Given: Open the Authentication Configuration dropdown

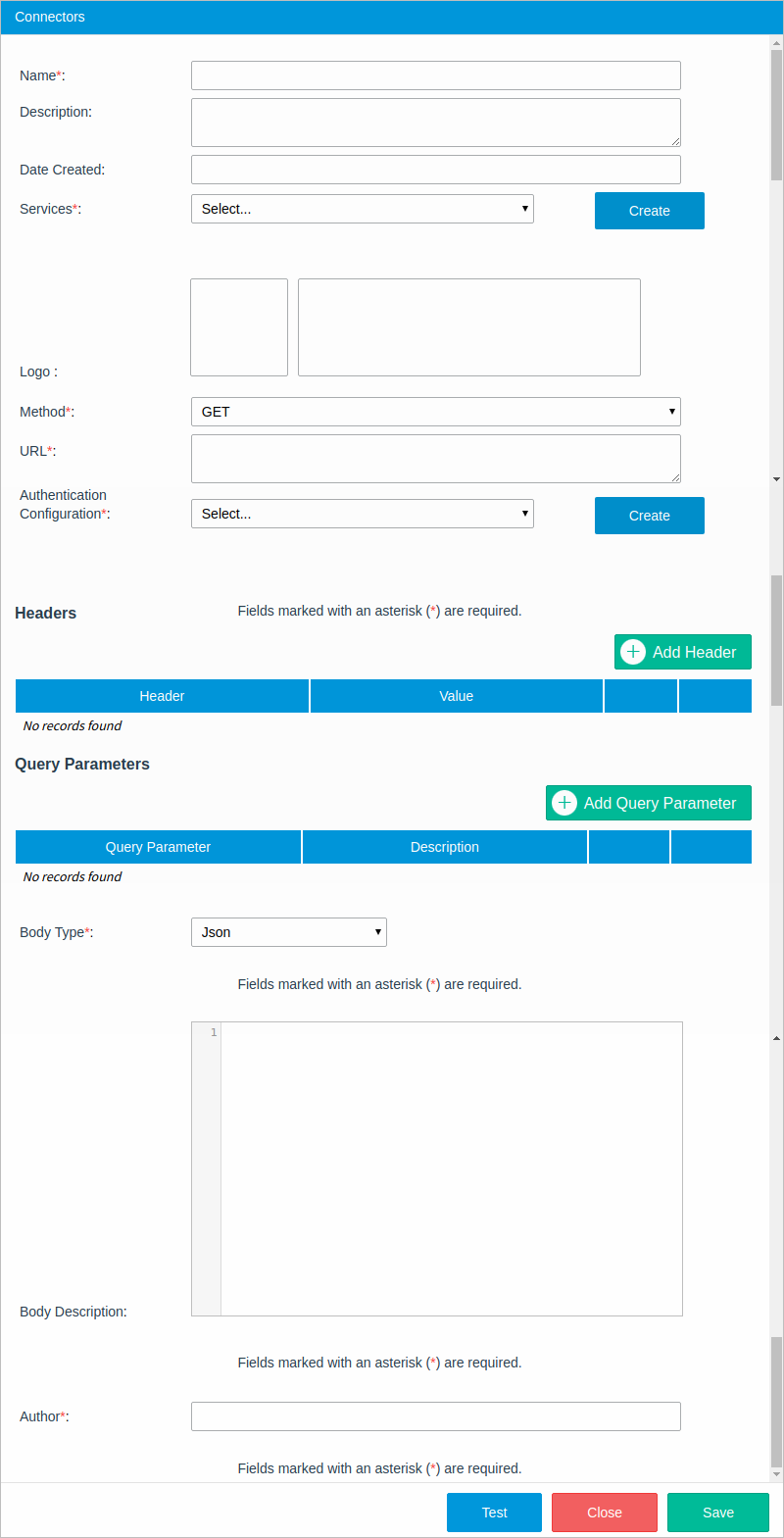Looking at the screenshot, I should click(362, 514).
